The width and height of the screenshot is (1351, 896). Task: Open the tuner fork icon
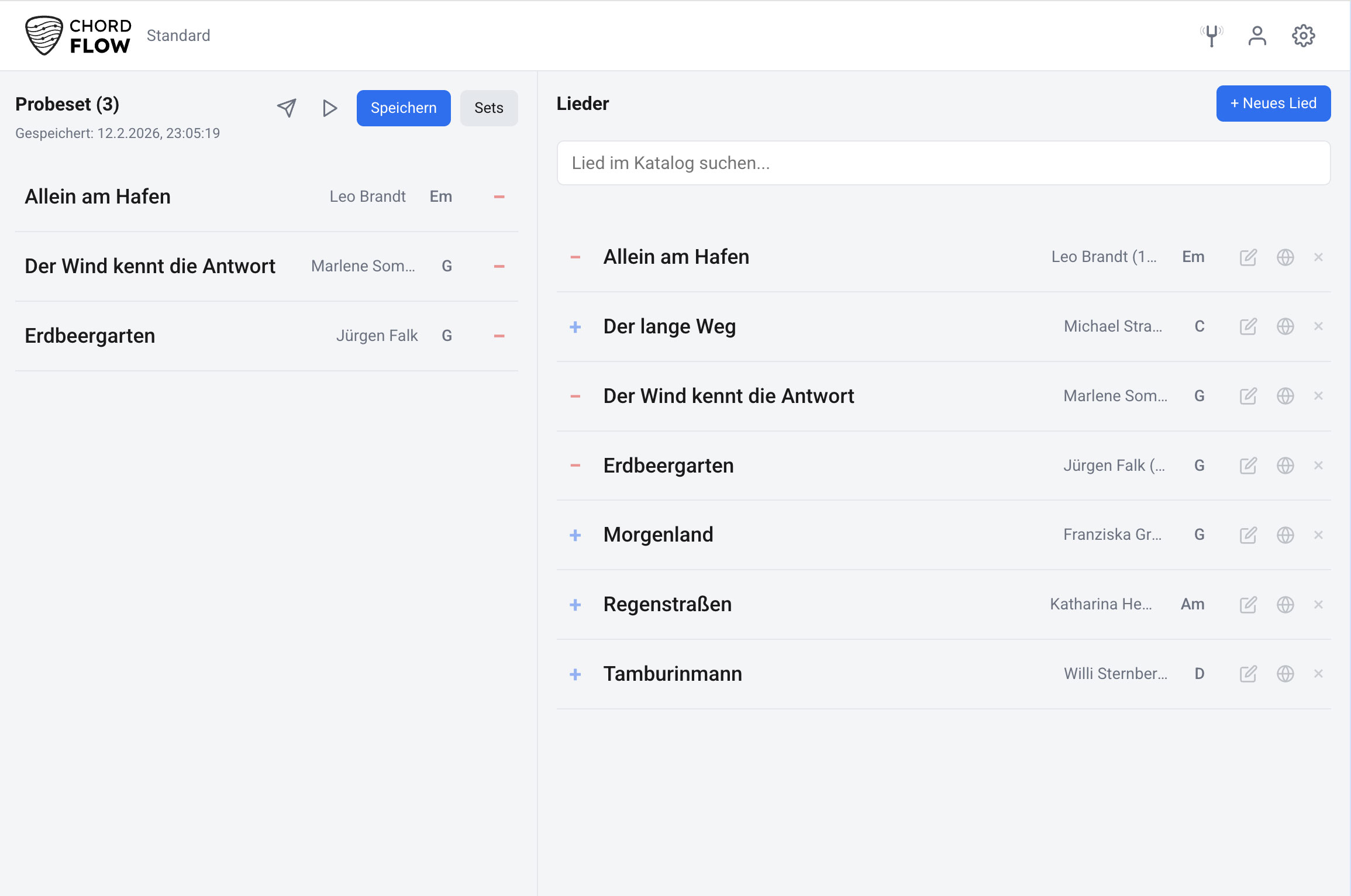click(x=1211, y=36)
